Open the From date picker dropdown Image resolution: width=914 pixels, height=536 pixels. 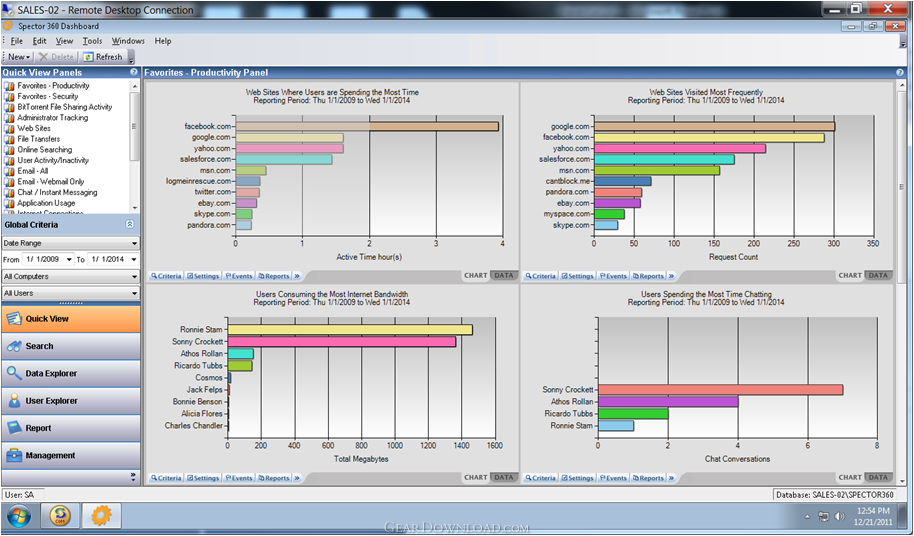click(x=69, y=259)
